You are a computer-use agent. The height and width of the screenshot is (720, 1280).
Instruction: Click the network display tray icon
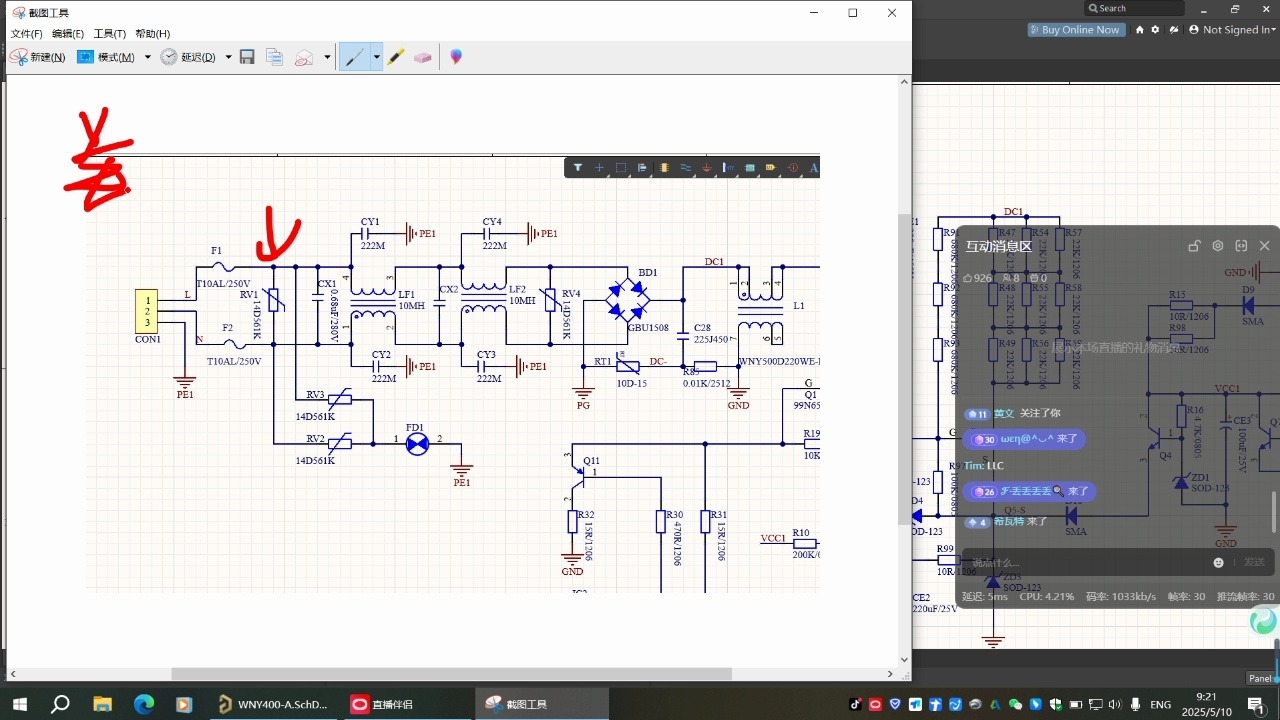tap(1096, 704)
